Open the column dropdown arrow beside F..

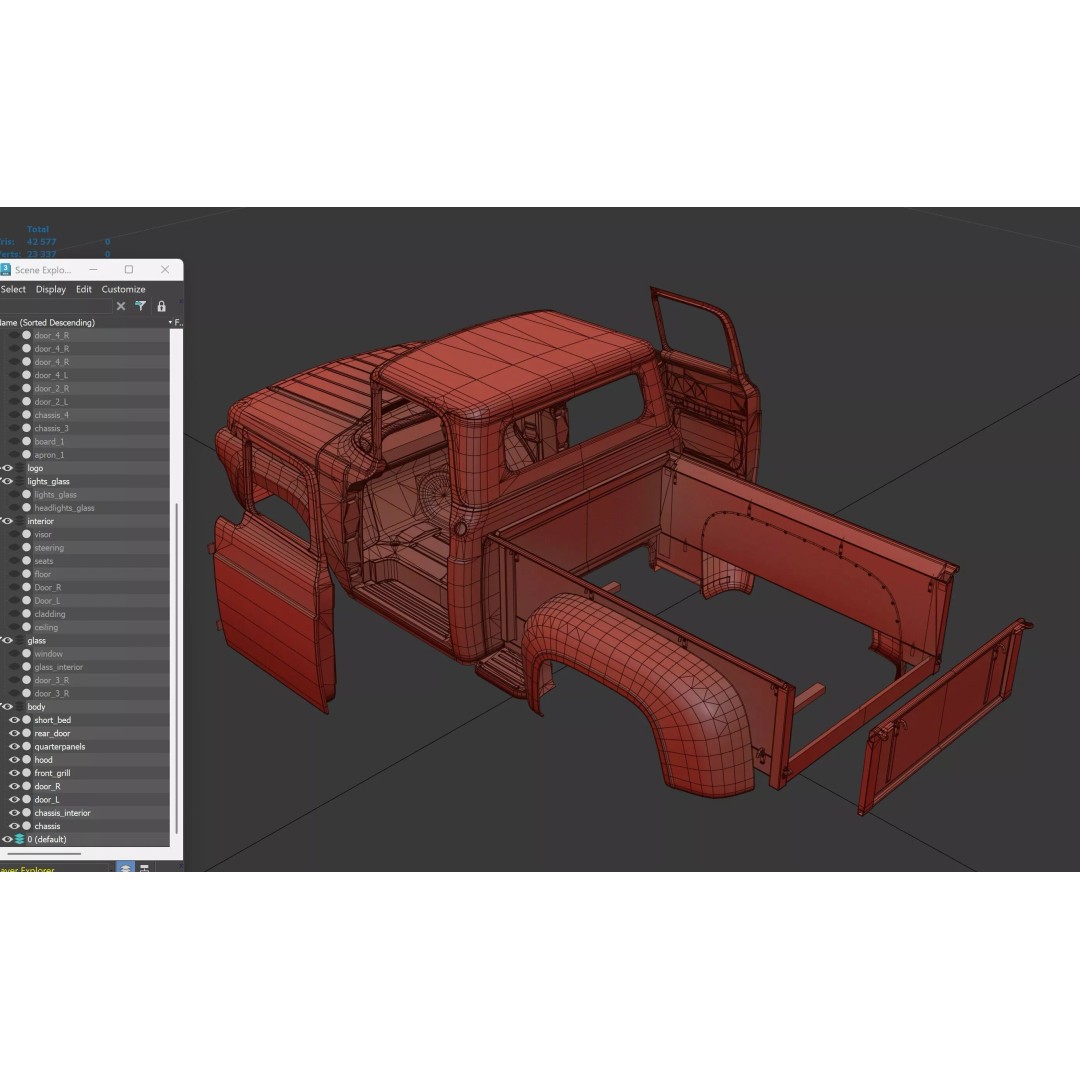tap(170, 322)
